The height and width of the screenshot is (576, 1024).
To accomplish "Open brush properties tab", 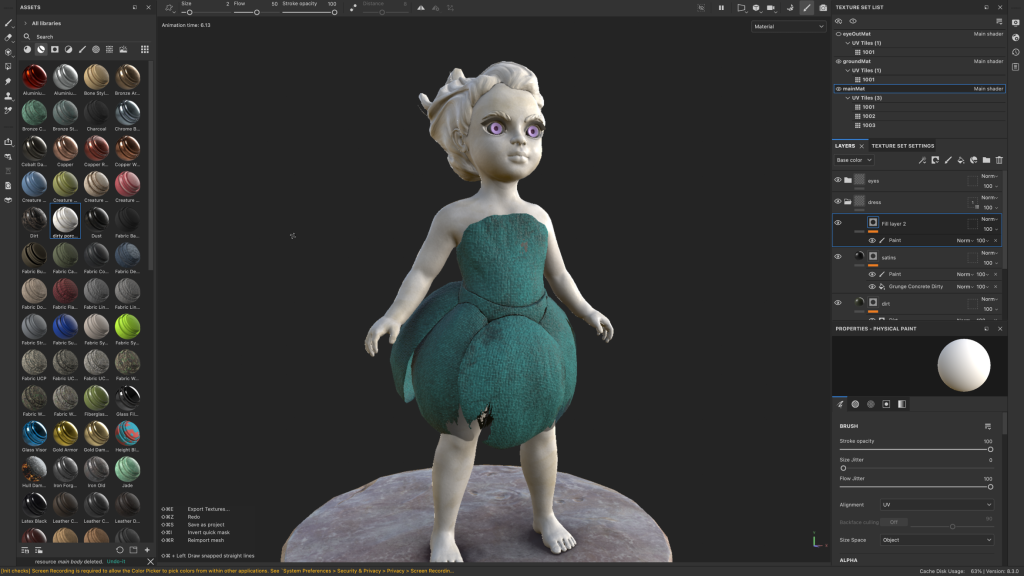I will pyautogui.click(x=840, y=404).
